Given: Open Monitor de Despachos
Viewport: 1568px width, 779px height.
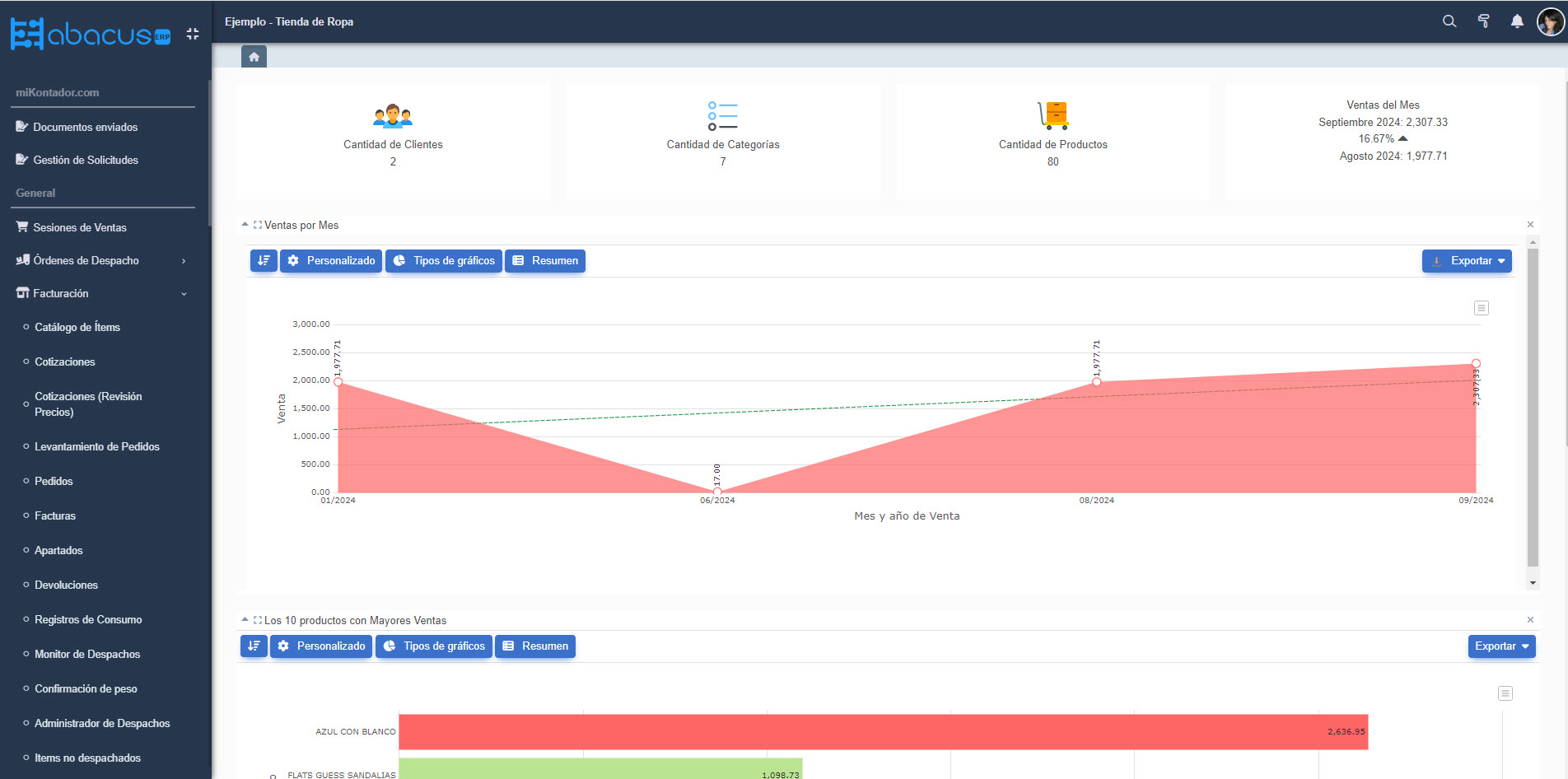Looking at the screenshot, I should pos(87,654).
